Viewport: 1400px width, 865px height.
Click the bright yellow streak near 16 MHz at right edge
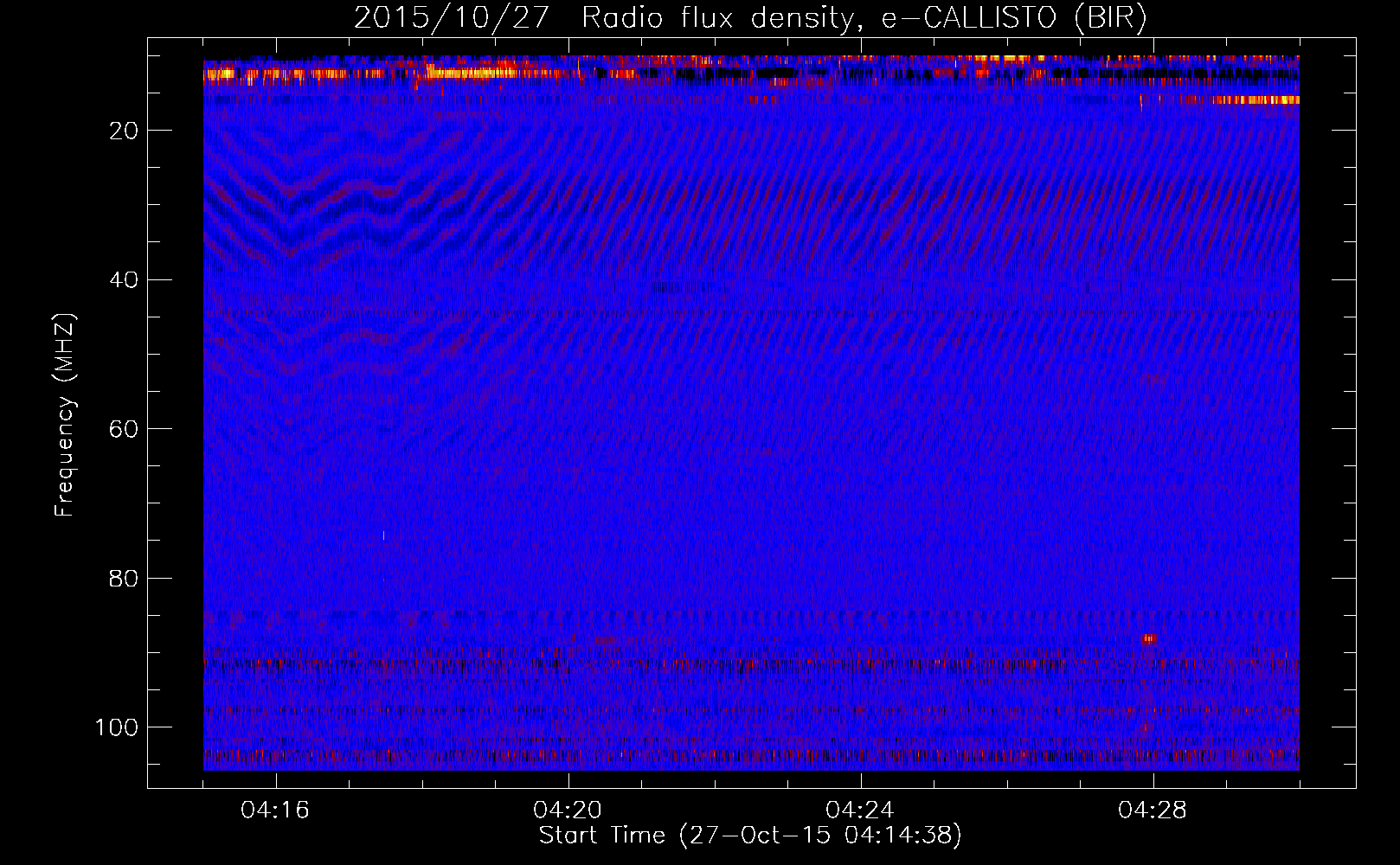(x=1256, y=100)
